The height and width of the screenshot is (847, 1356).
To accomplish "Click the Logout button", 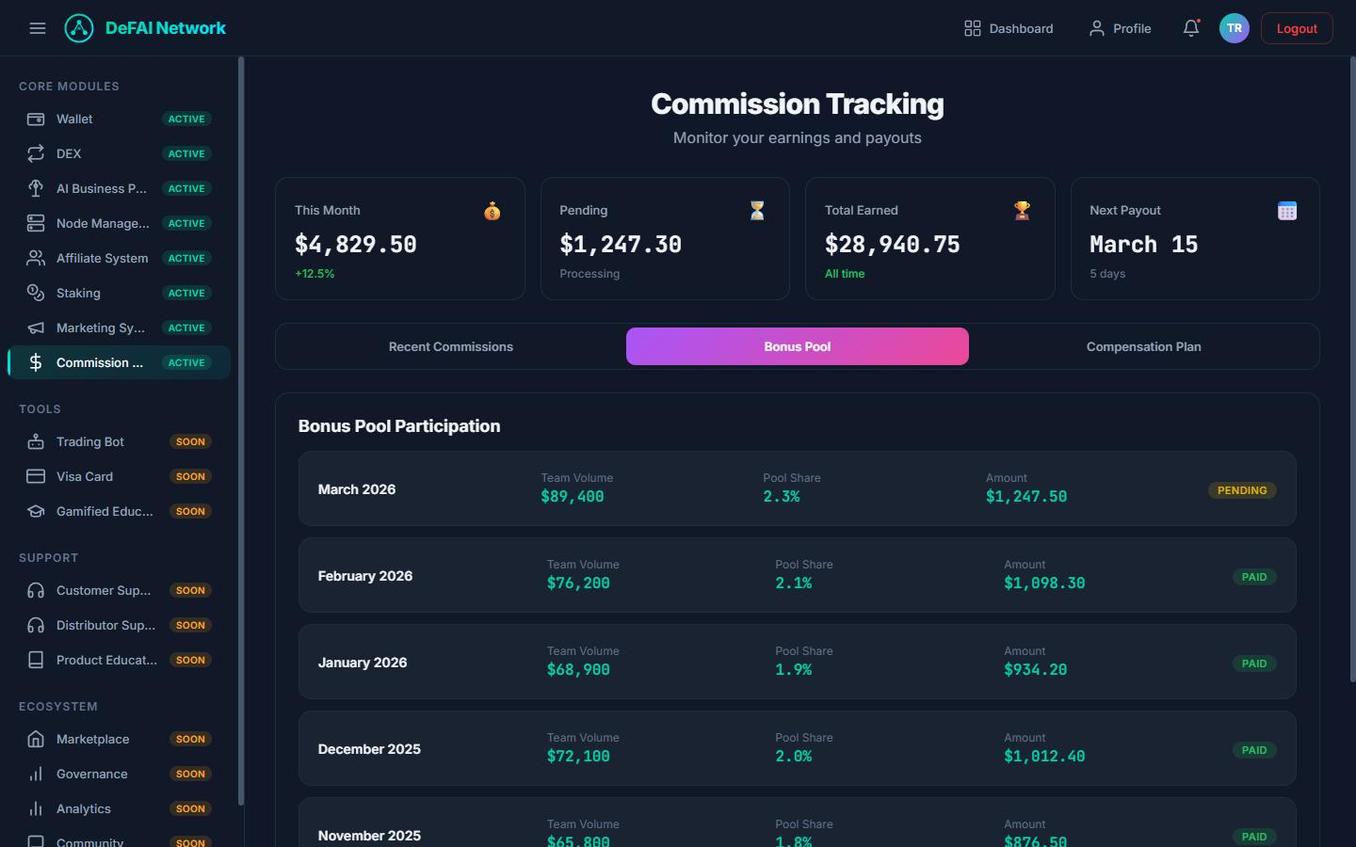I will tap(1296, 28).
